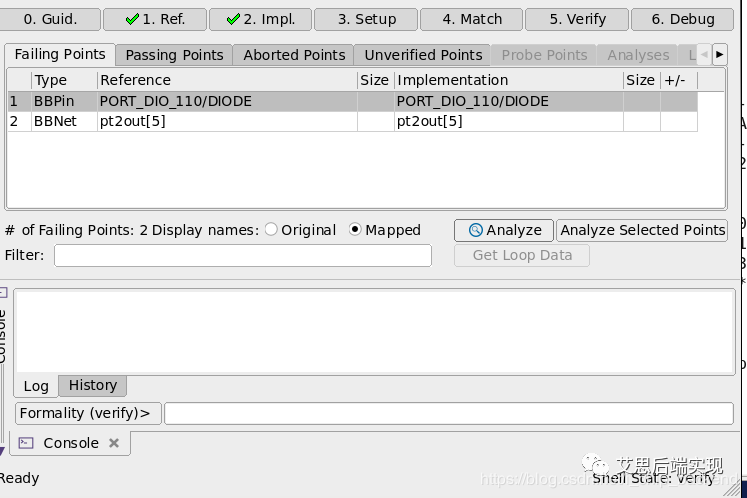Close the Console tab with X icon
Screen dimensions: 747x498
tap(114, 443)
